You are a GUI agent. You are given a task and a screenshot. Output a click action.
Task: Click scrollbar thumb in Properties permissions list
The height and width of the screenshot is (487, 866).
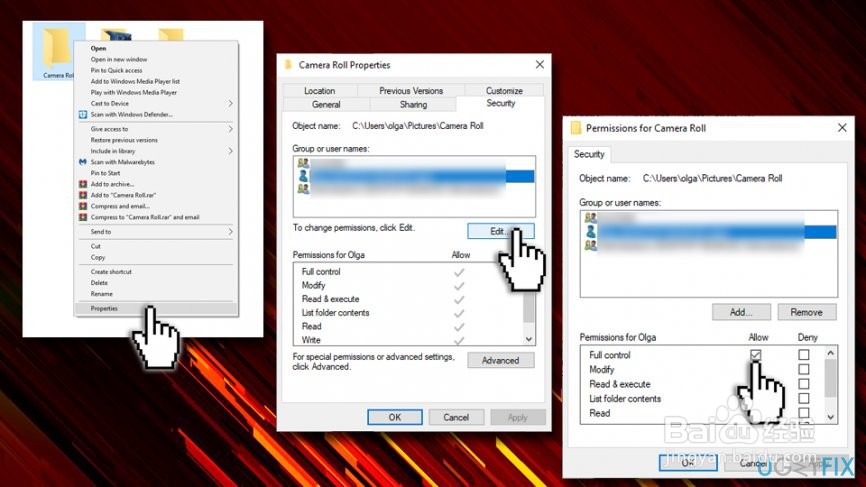click(x=529, y=308)
